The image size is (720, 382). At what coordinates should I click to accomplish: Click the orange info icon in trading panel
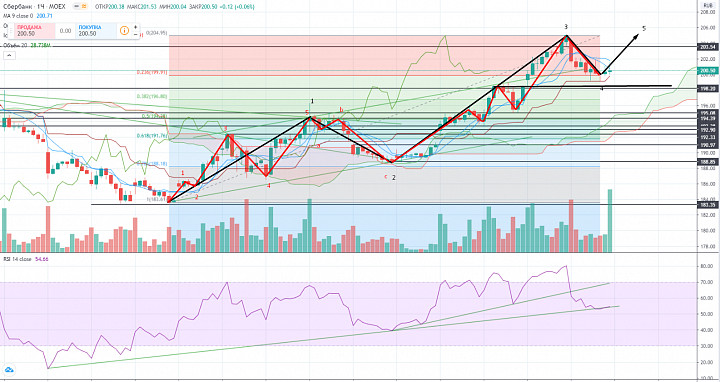(124, 31)
